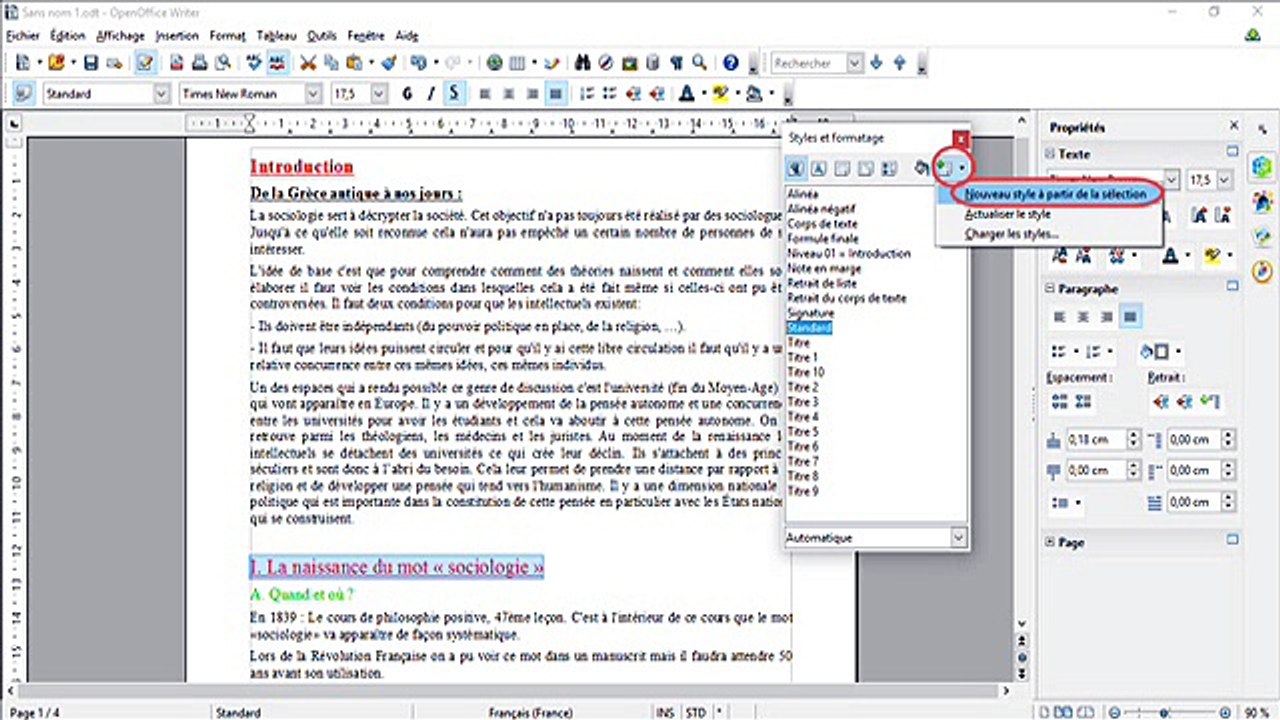Click STD selection mode in status bar
This screenshot has height=720, width=1280.
tap(696, 712)
